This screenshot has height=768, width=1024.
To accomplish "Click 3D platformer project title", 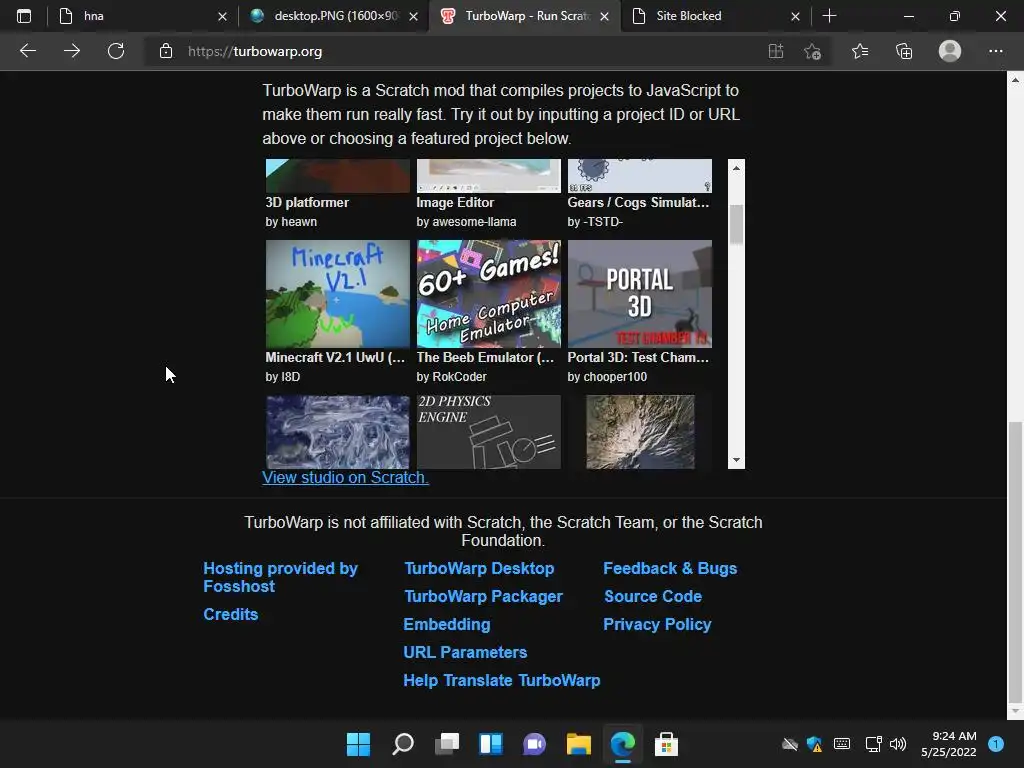I will tap(307, 202).
